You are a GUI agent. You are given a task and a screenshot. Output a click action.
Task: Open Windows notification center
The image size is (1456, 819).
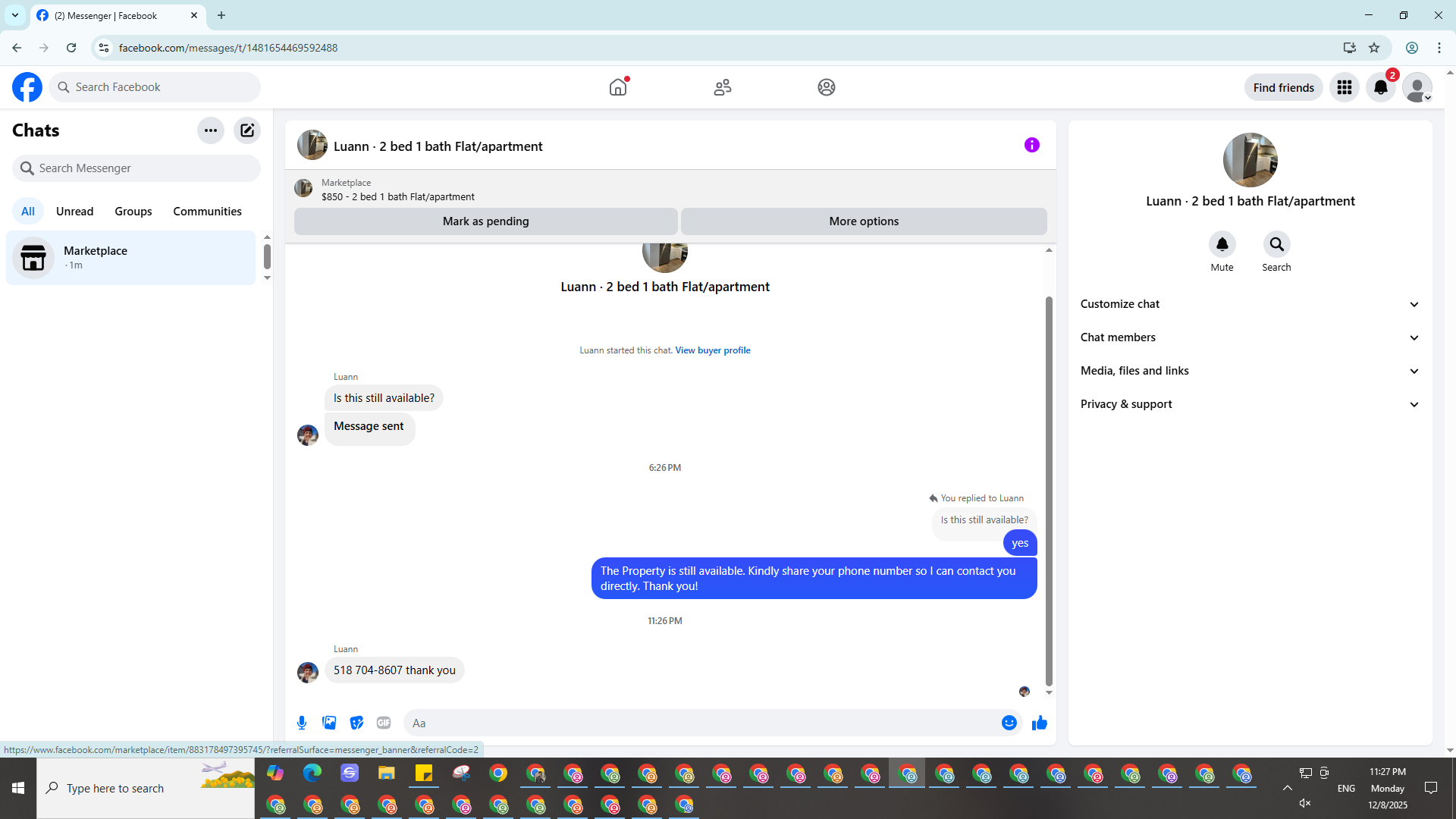(1431, 788)
